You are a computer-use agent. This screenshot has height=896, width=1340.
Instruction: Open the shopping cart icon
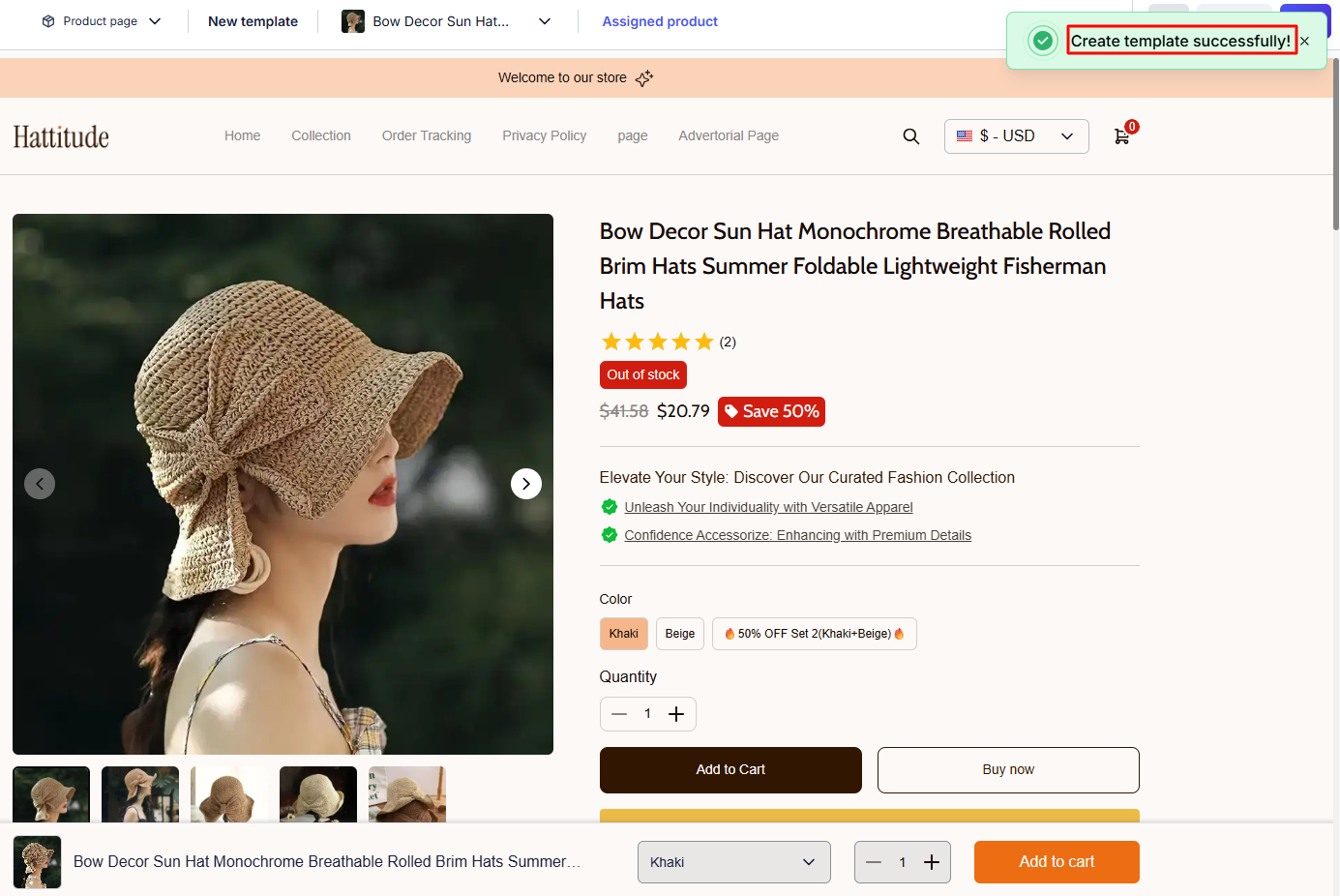[x=1121, y=136]
